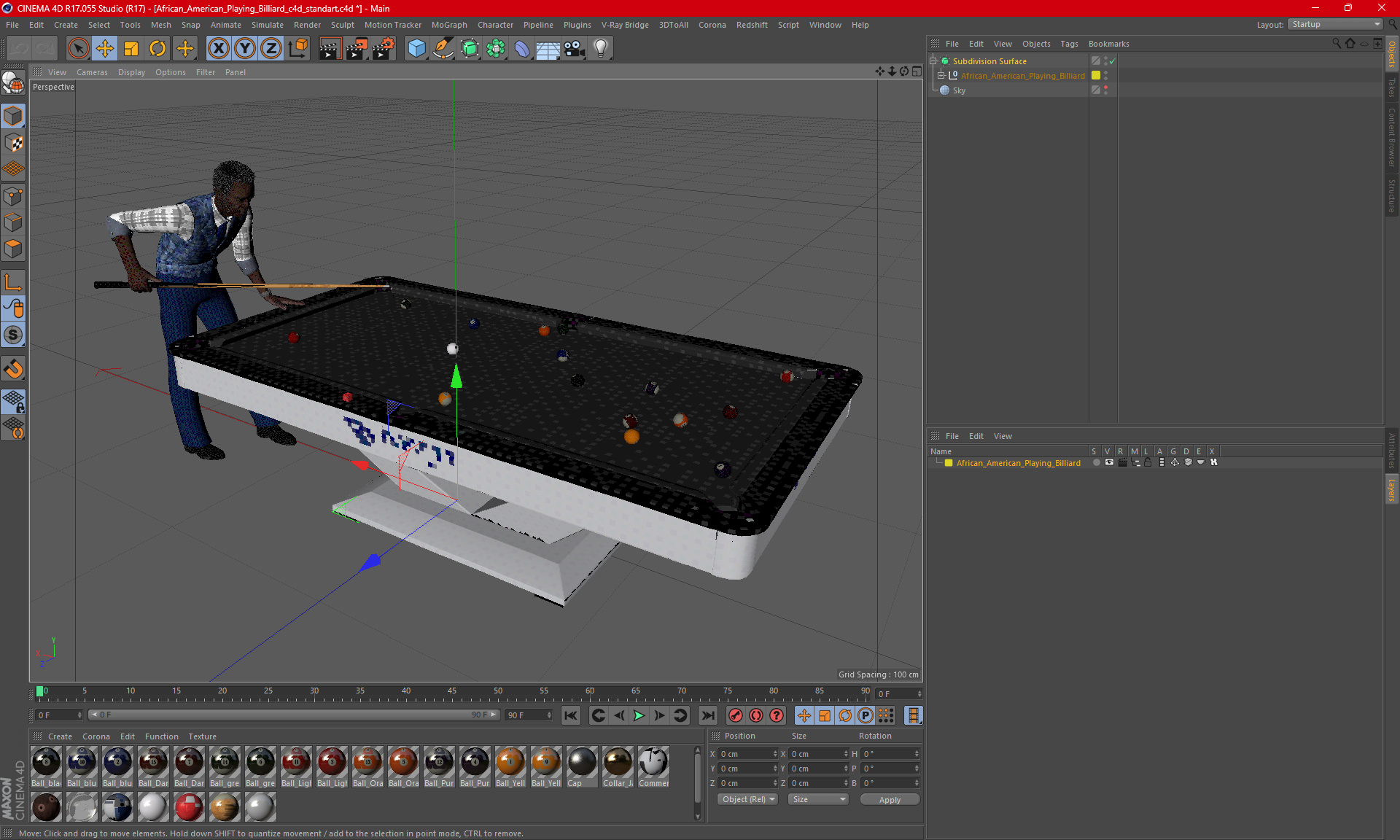This screenshot has height=840, width=1400.
Task: Click current frame 0 F field
Action: (895, 694)
